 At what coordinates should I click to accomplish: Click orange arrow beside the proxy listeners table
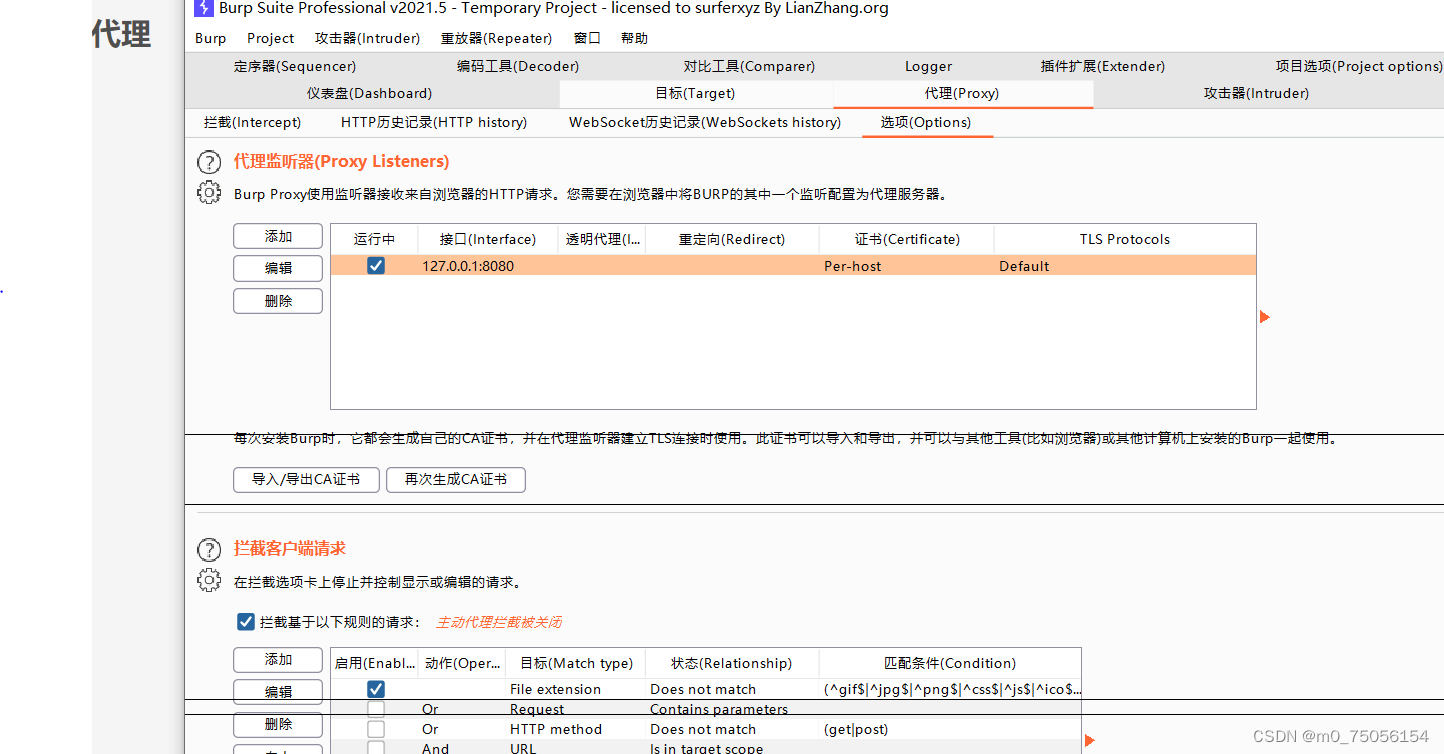click(1265, 317)
